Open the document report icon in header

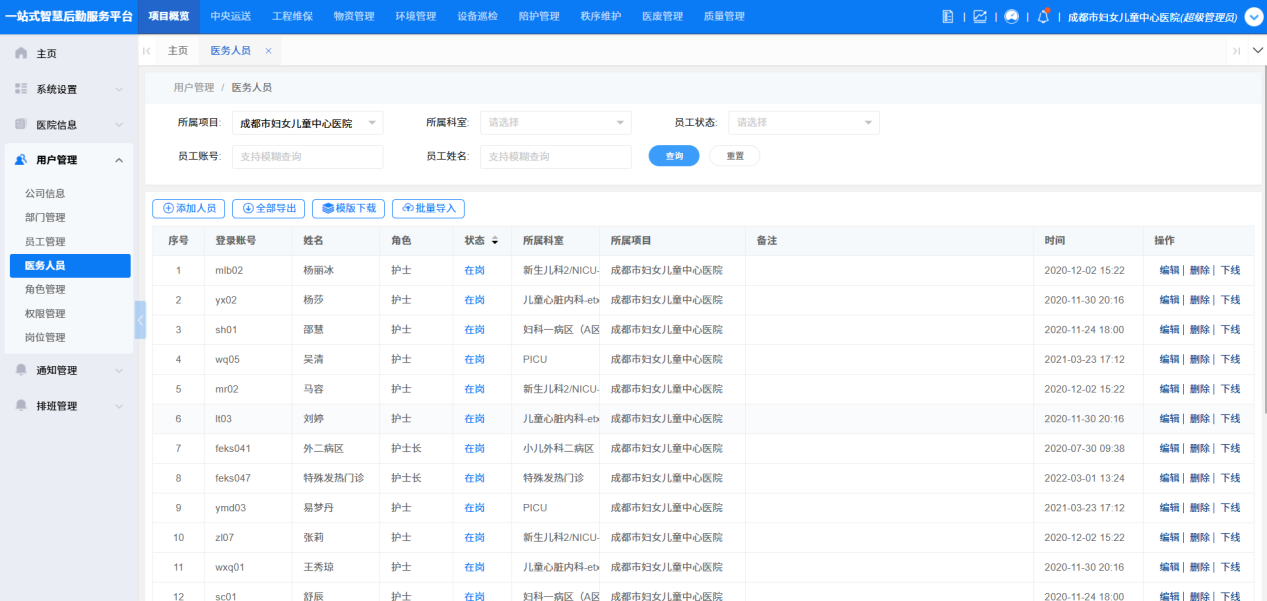point(948,17)
